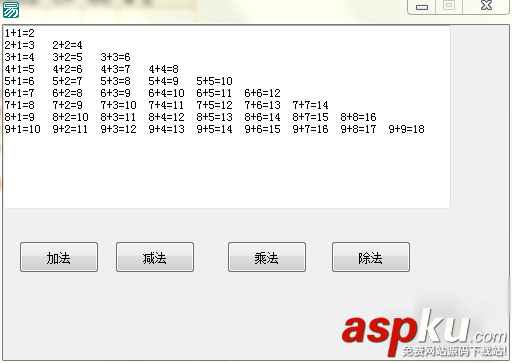Click the text "7+5=12"

coord(214,105)
